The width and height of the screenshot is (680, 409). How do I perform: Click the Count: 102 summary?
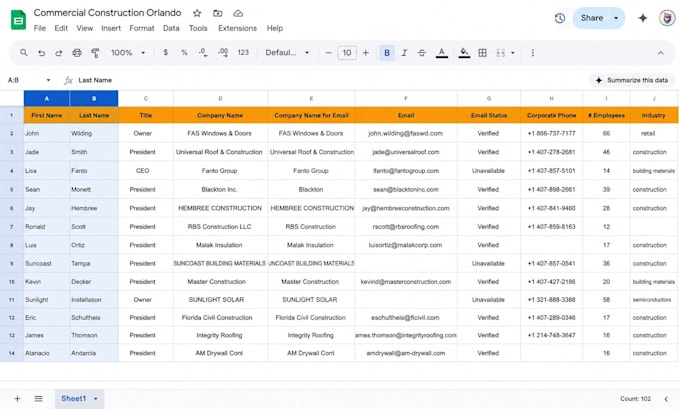tap(635, 399)
